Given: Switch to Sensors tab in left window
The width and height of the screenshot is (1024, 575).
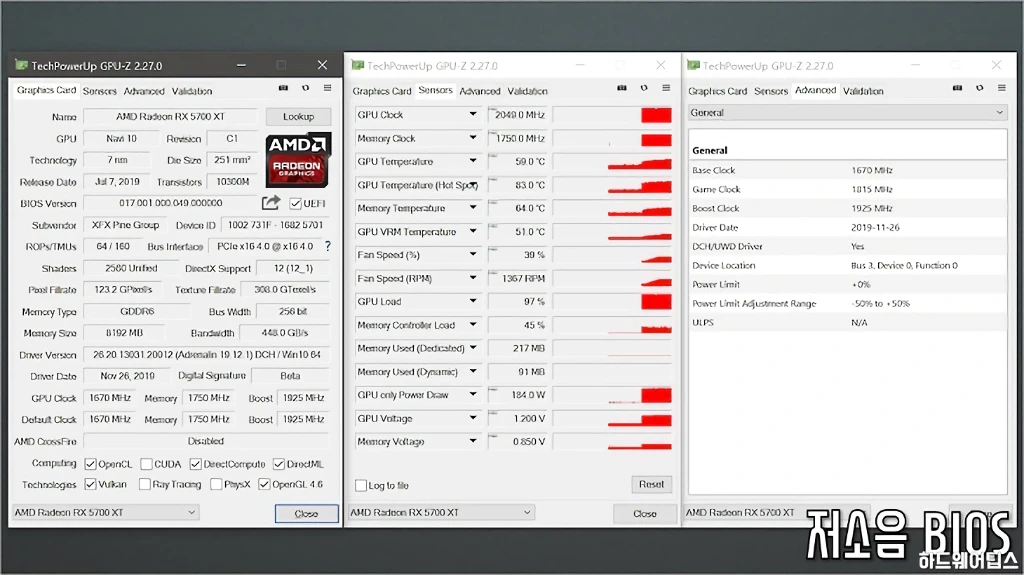Looking at the screenshot, I should point(99,91).
